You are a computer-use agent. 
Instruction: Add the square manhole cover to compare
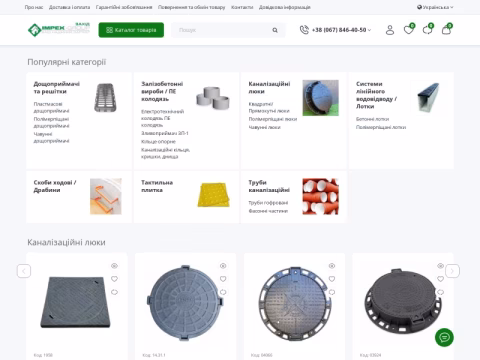point(114,292)
